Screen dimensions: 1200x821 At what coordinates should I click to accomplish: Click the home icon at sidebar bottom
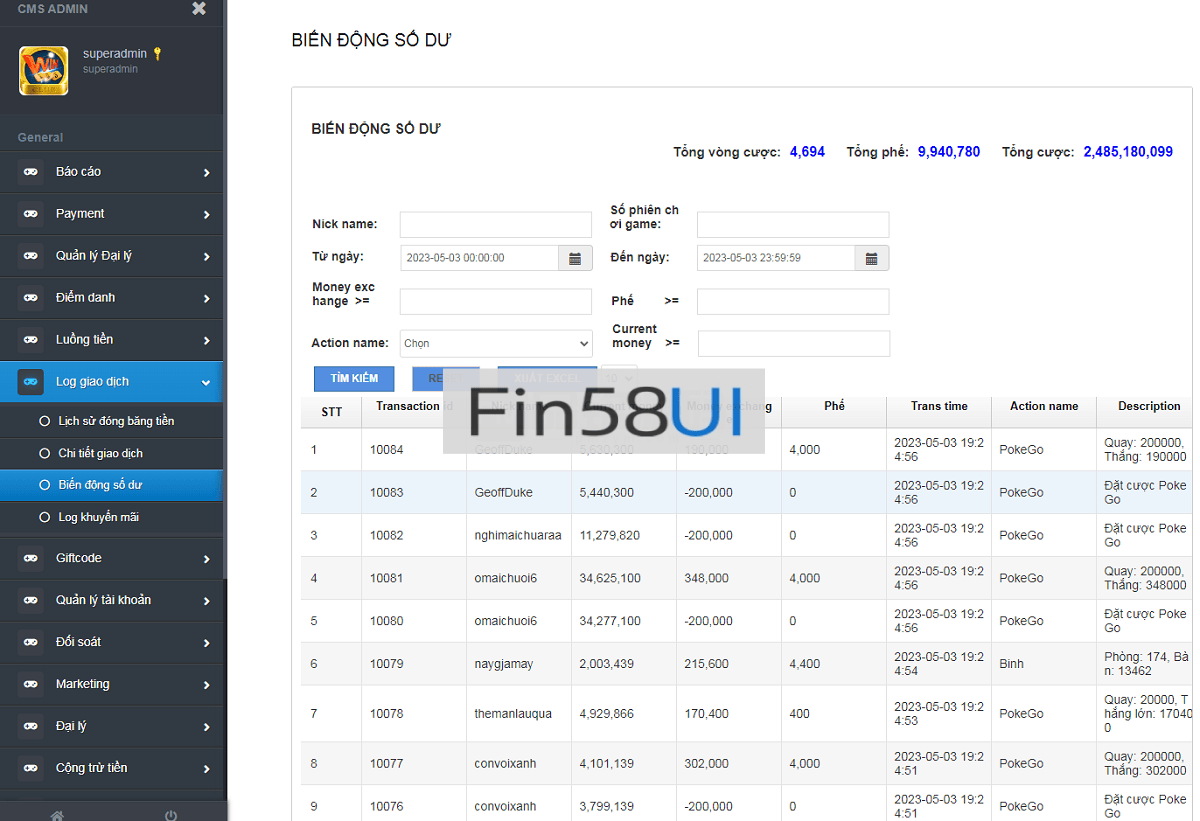(57, 814)
